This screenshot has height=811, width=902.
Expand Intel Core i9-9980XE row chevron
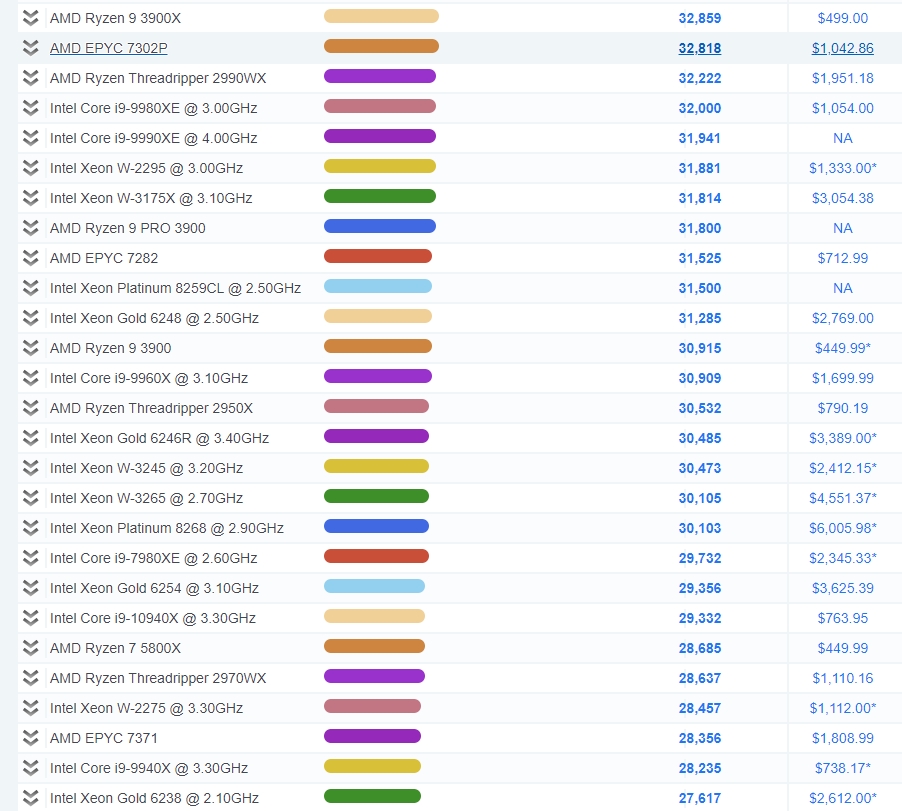point(30,108)
